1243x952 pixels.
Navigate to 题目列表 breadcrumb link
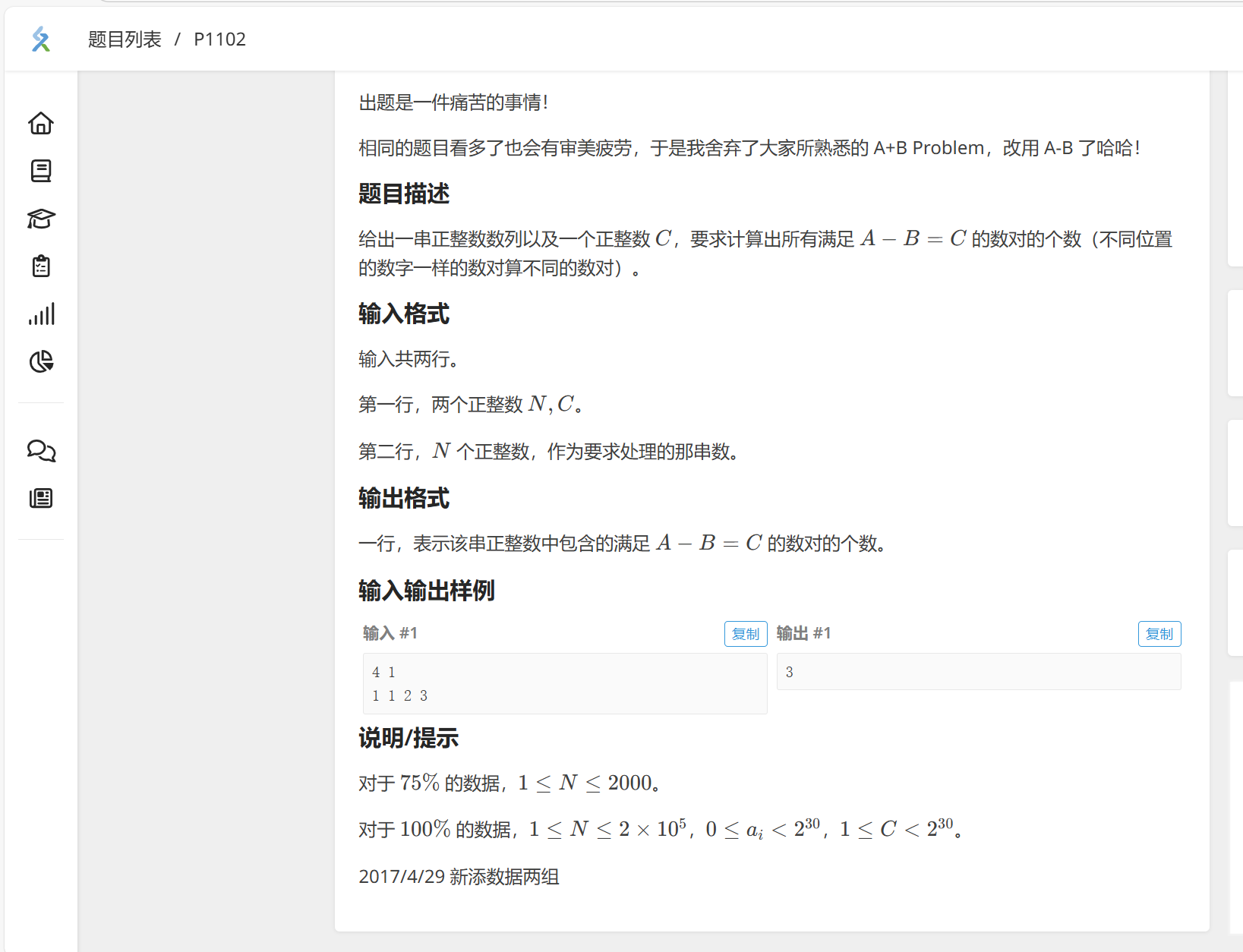pyautogui.click(x=124, y=39)
